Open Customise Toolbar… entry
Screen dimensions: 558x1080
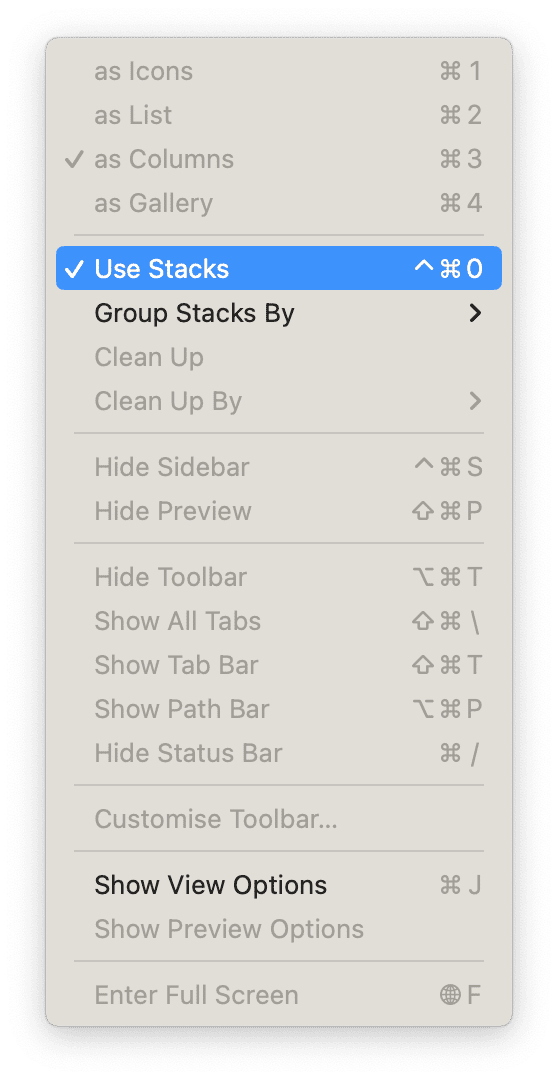point(278,819)
